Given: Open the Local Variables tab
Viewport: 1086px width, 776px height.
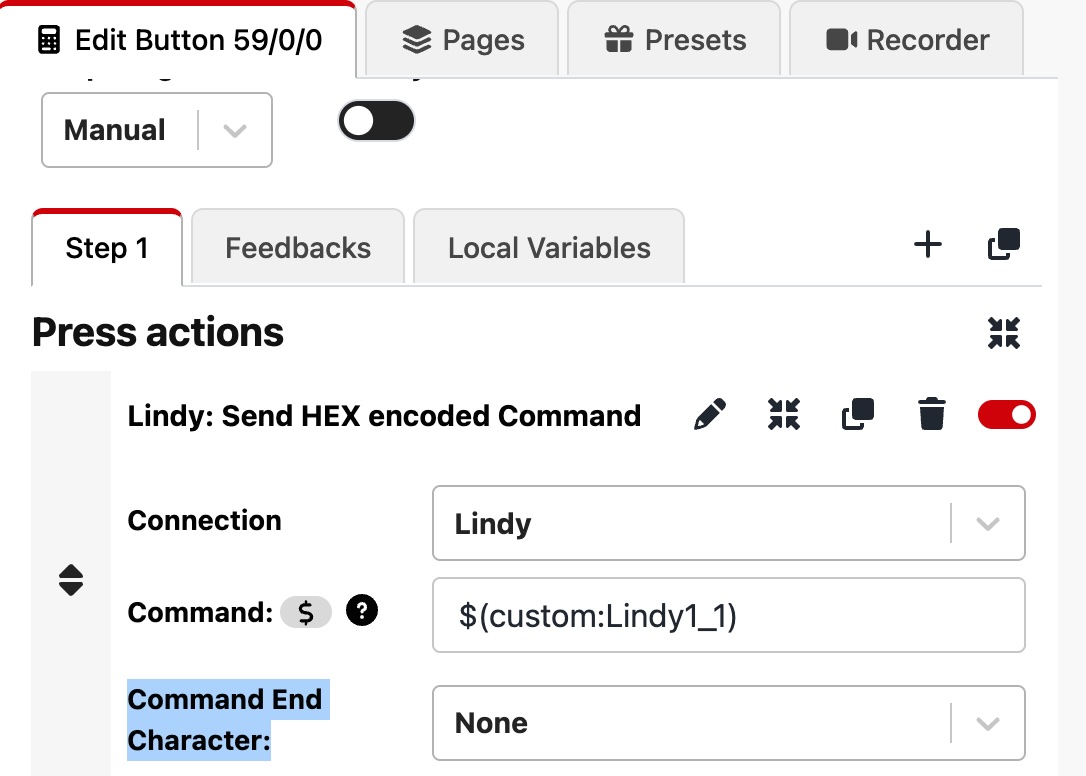Looking at the screenshot, I should [x=549, y=248].
